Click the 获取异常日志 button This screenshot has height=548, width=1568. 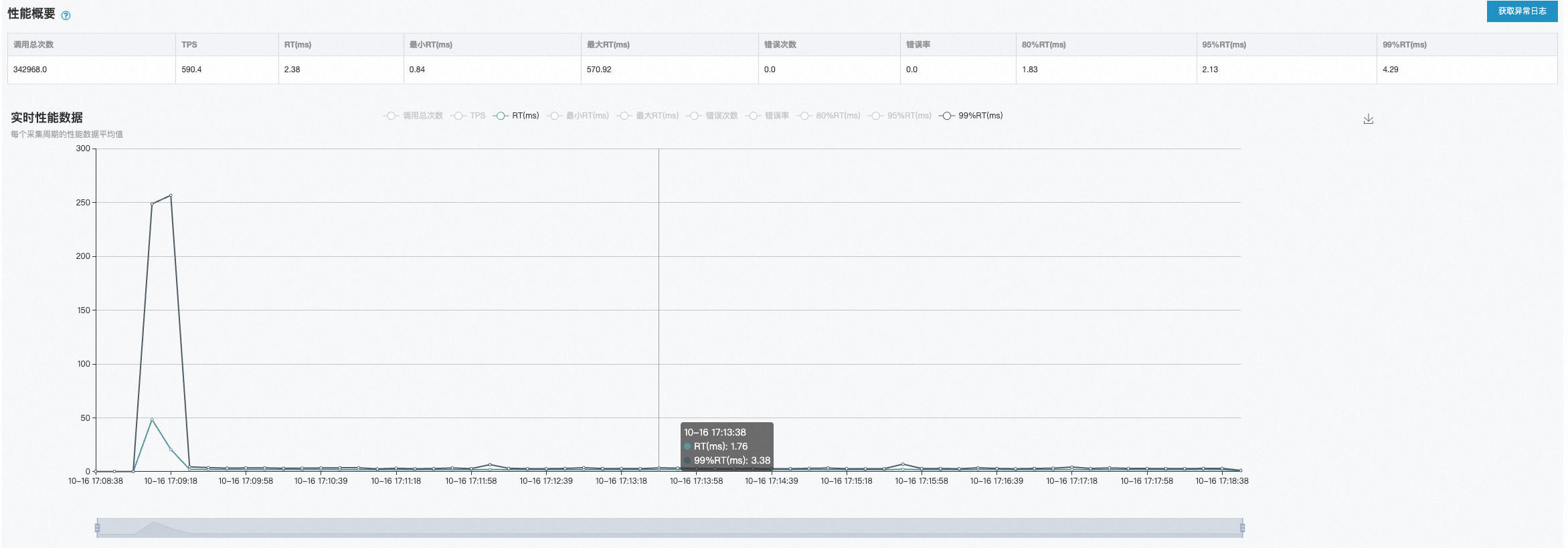tap(1521, 11)
